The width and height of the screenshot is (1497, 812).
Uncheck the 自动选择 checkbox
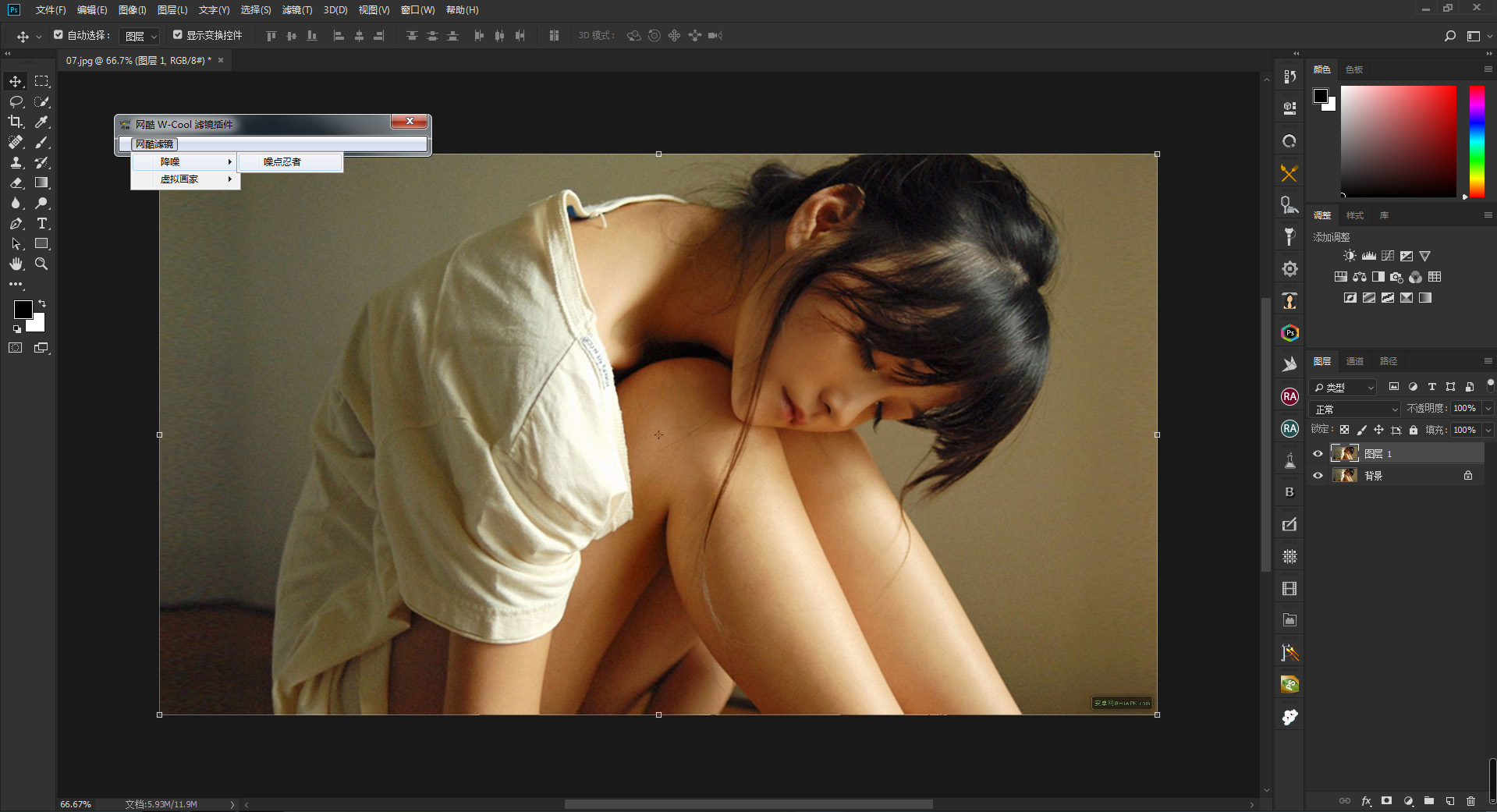click(59, 35)
